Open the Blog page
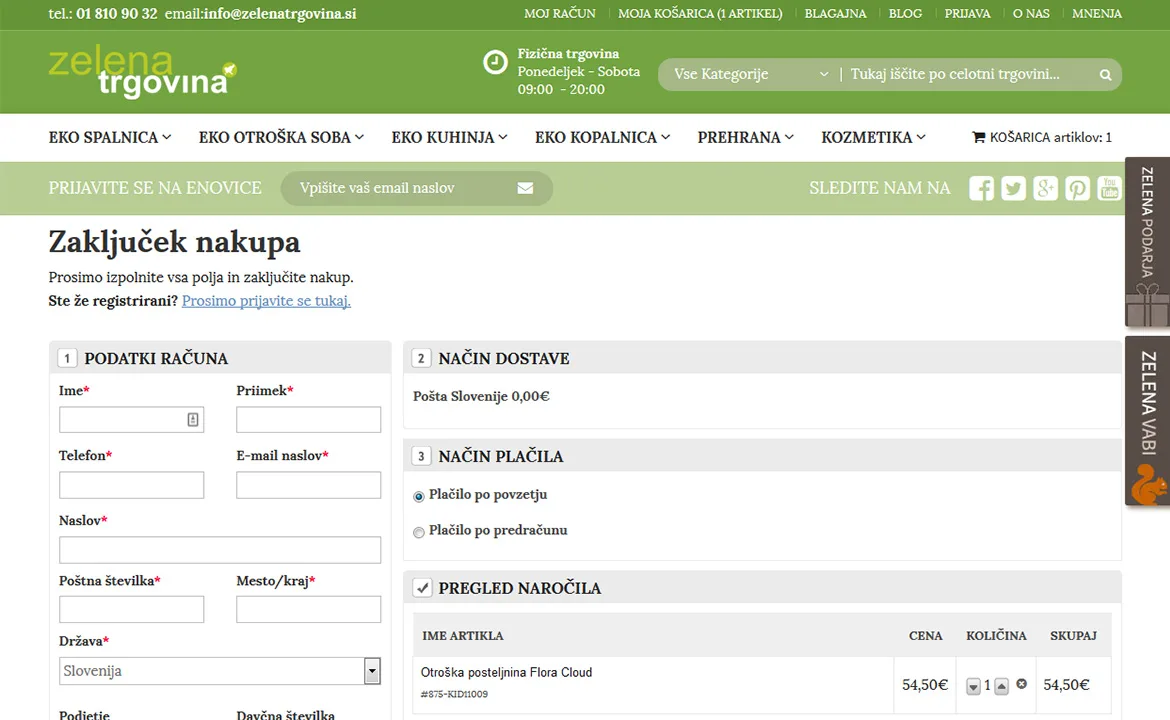The image size is (1170, 720). coord(905,13)
